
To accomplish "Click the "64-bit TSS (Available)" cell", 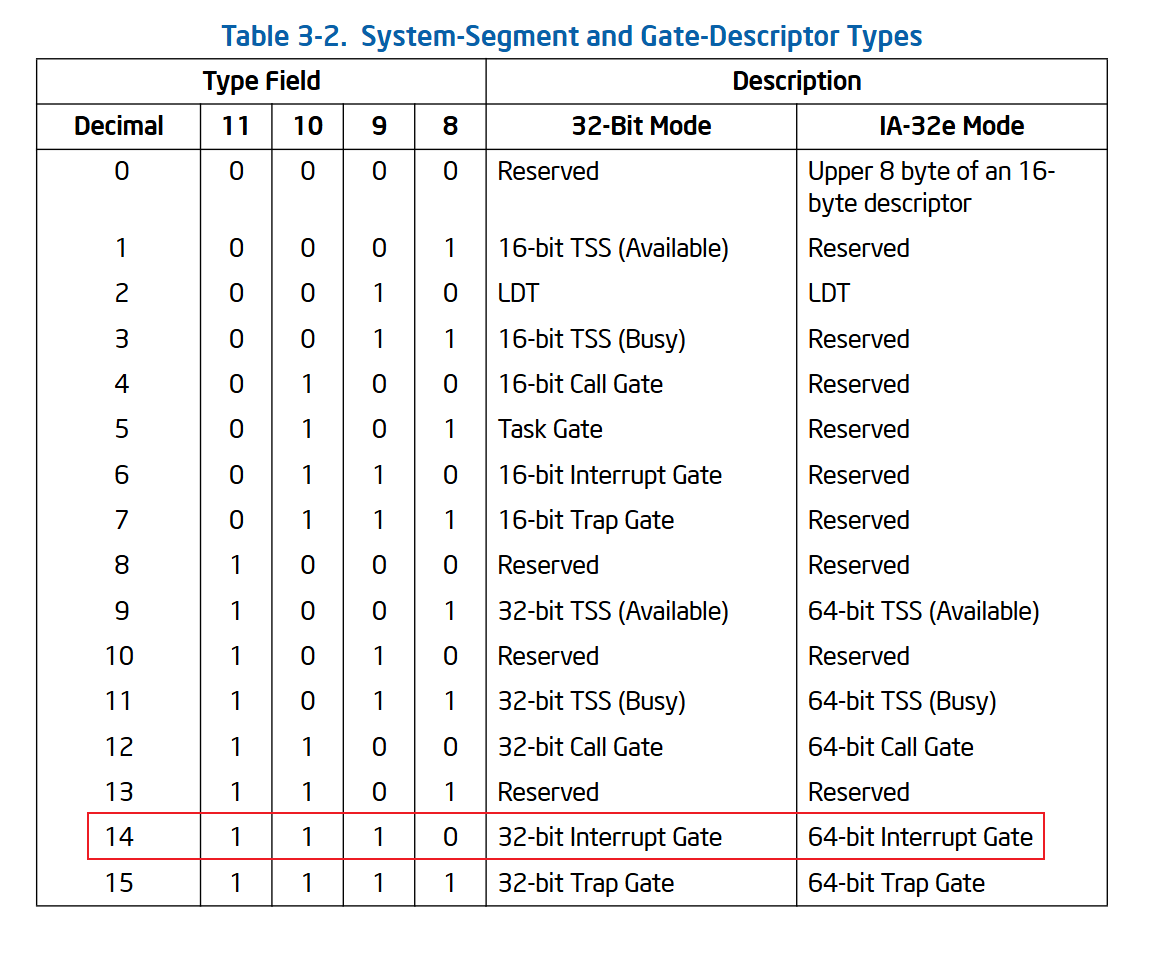I will pyautogui.click(x=923, y=611).
